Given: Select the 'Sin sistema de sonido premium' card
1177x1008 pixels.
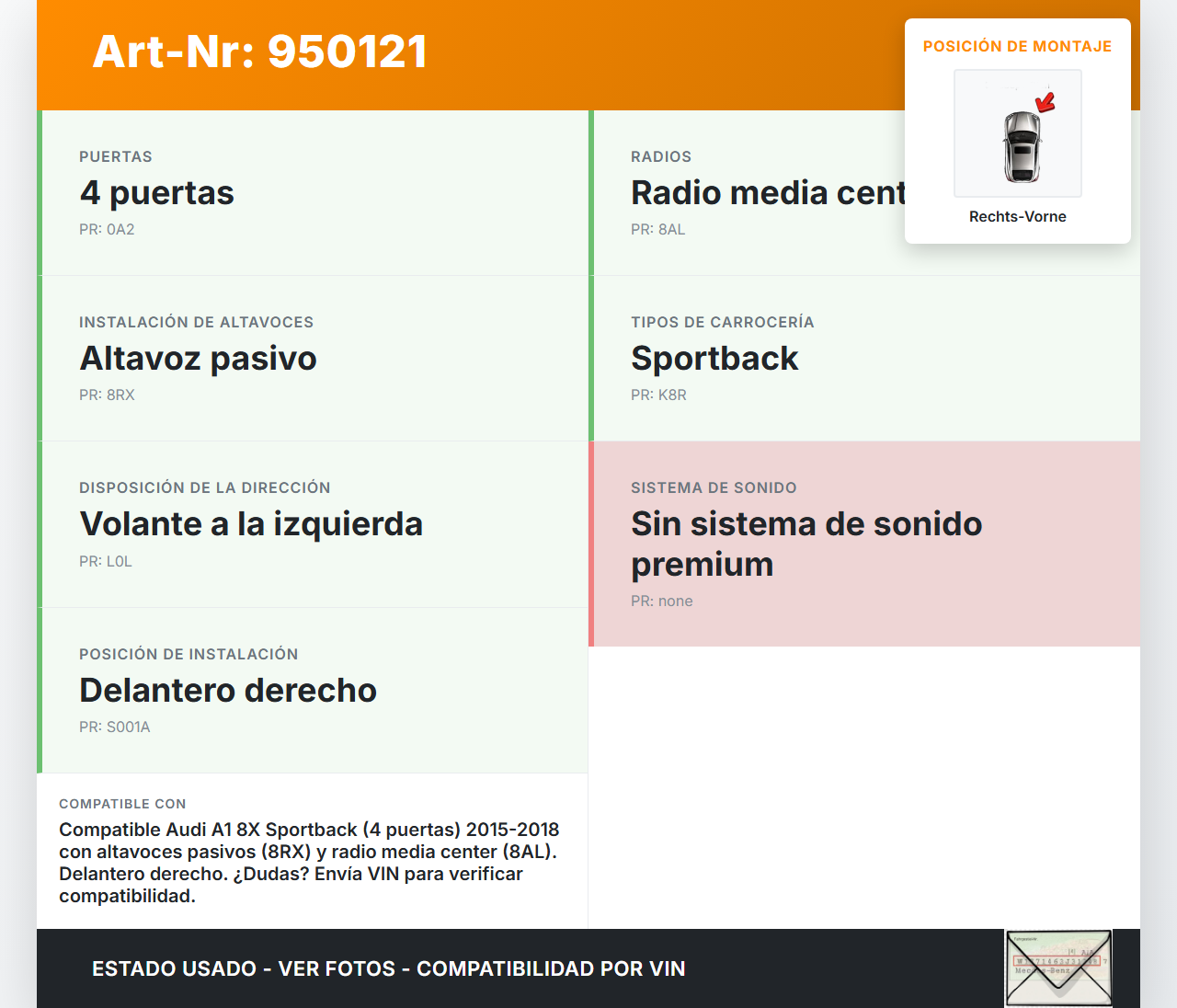Looking at the screenshot, I should click(864, 543).
